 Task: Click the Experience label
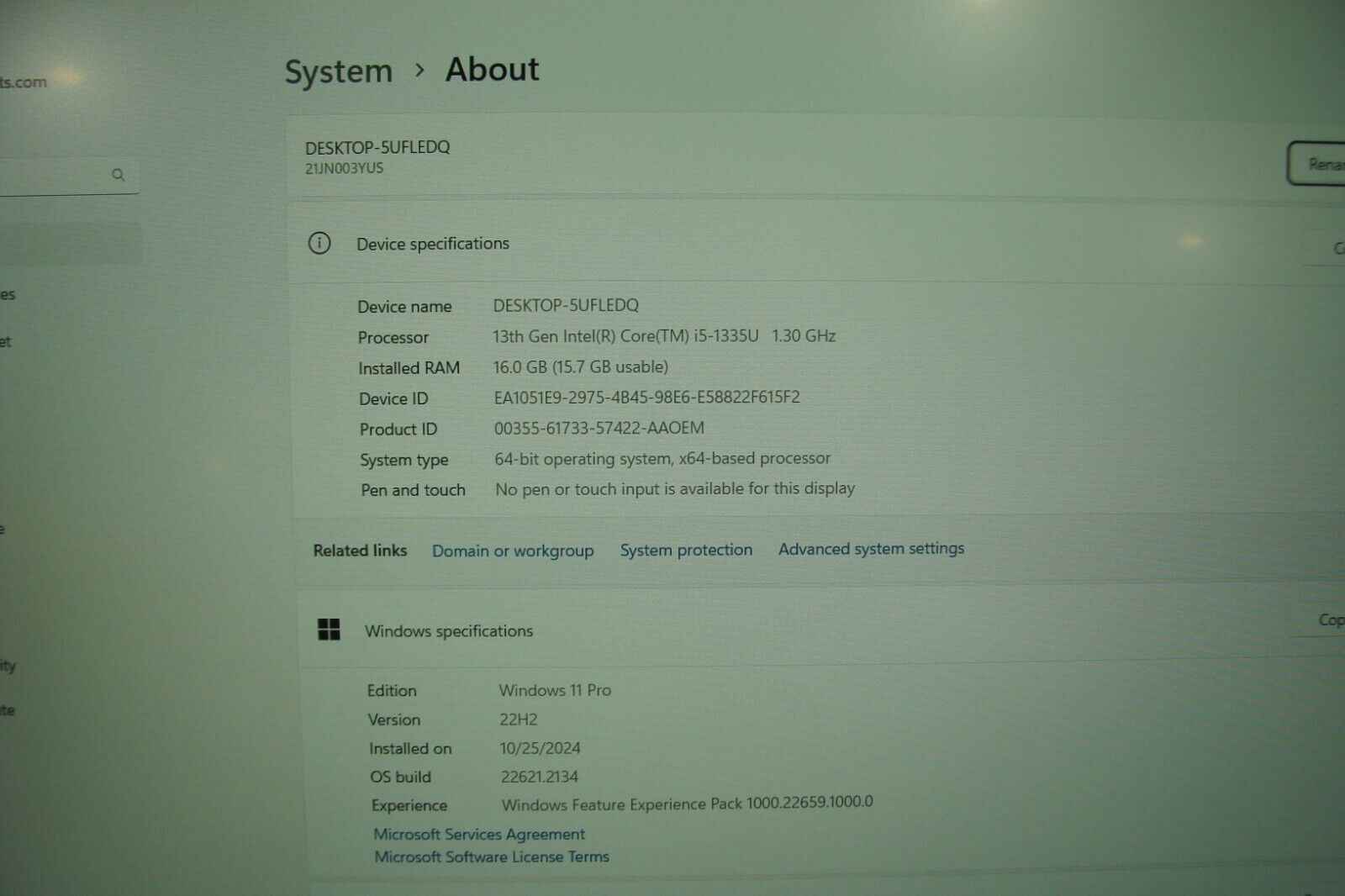pos(409,805)
